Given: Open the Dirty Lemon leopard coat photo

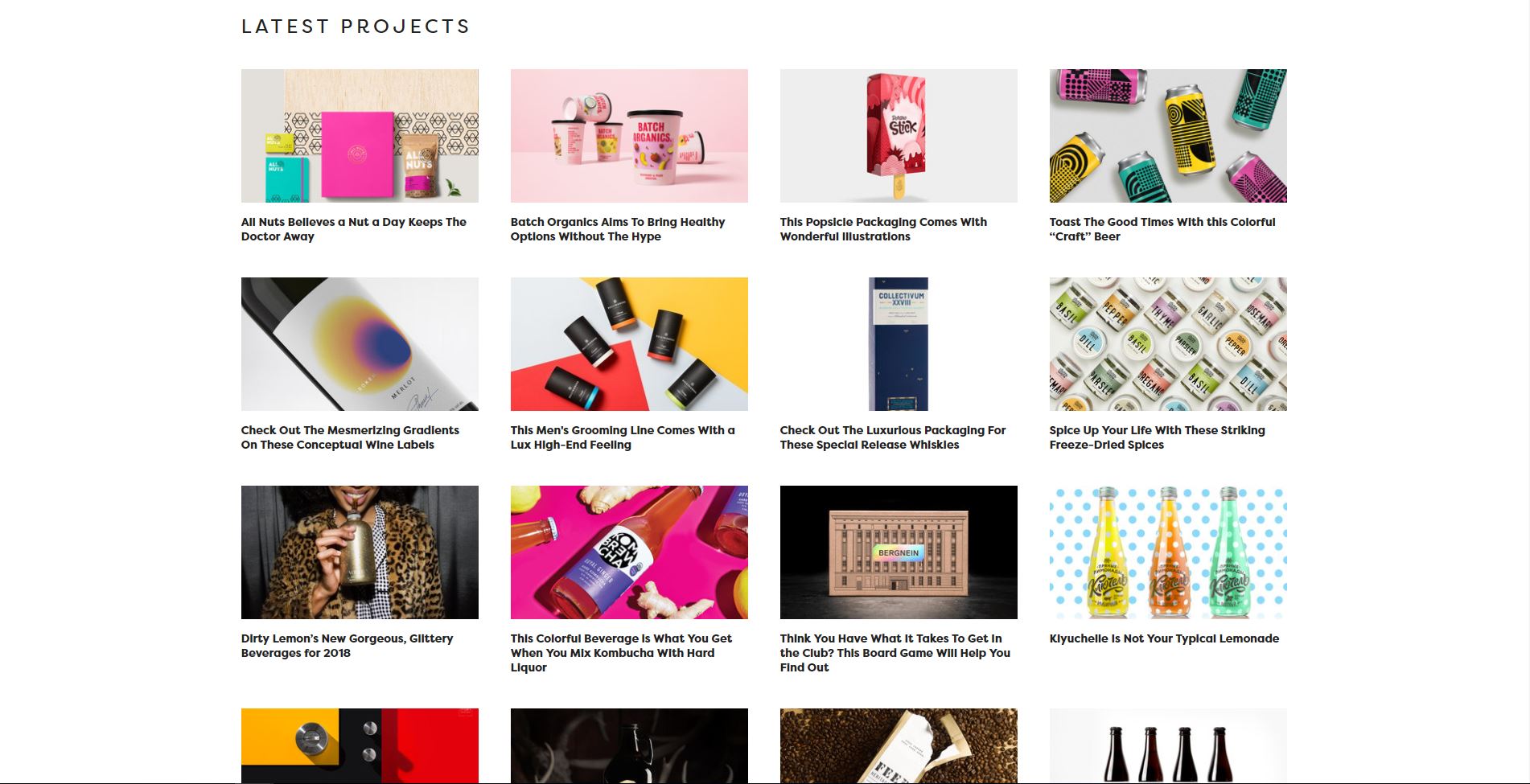Looking at the screenshot, I should pos(360,552).
